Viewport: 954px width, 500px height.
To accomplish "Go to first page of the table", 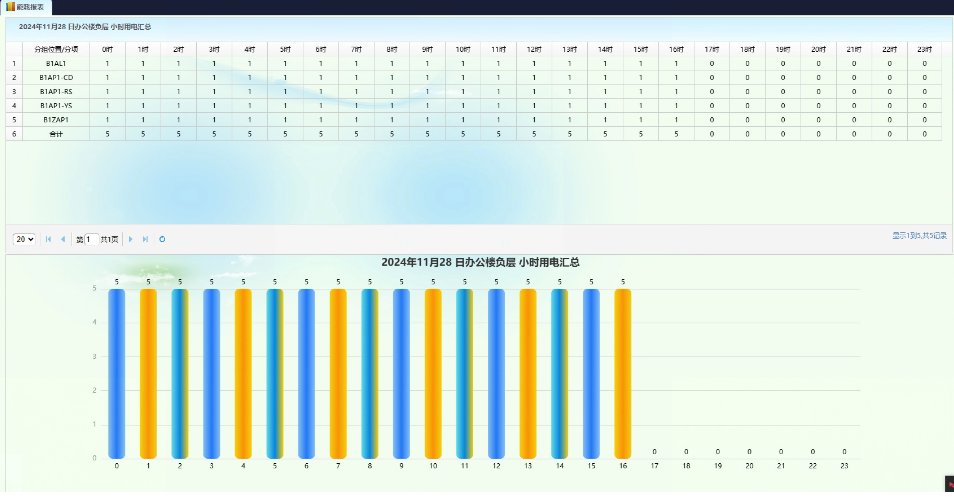I will coord(49,239).
